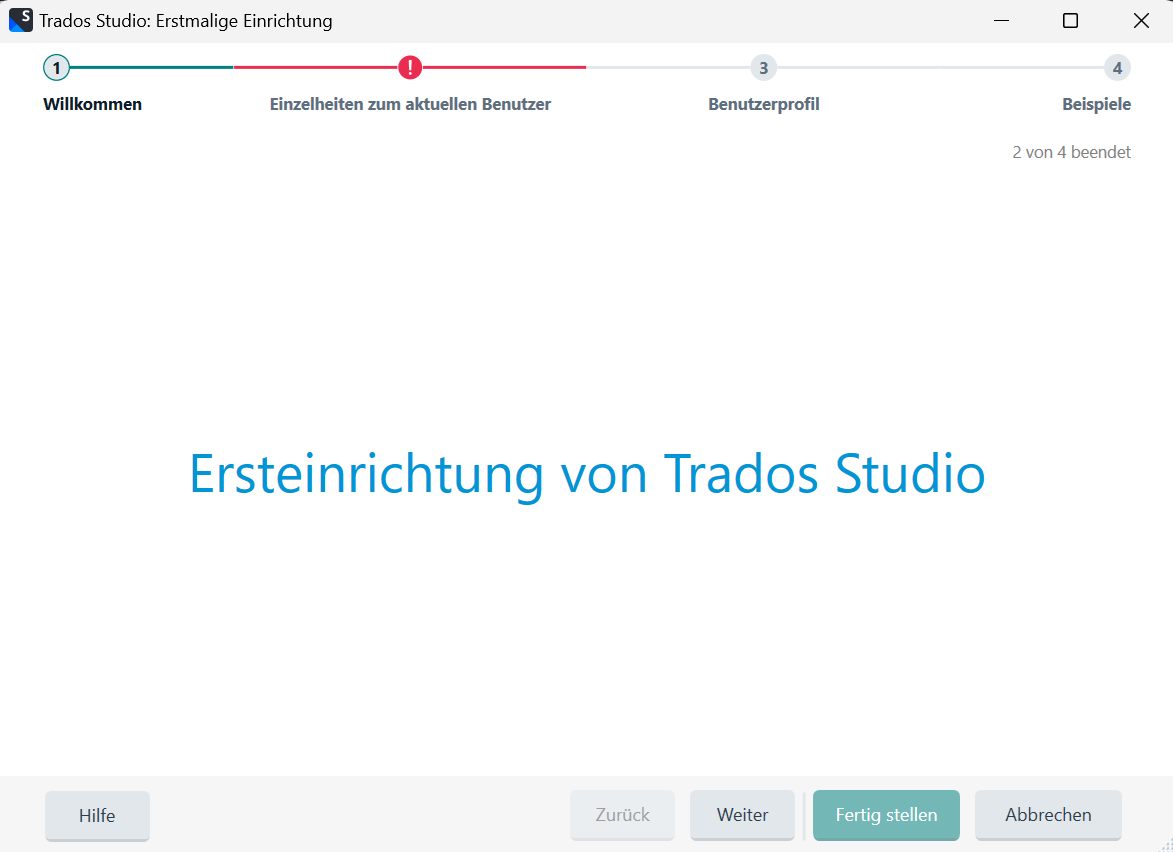The width and height of the screenshot is (1173, 852).
Task: Minimize the setup window
Action: tap(1002, 21)
